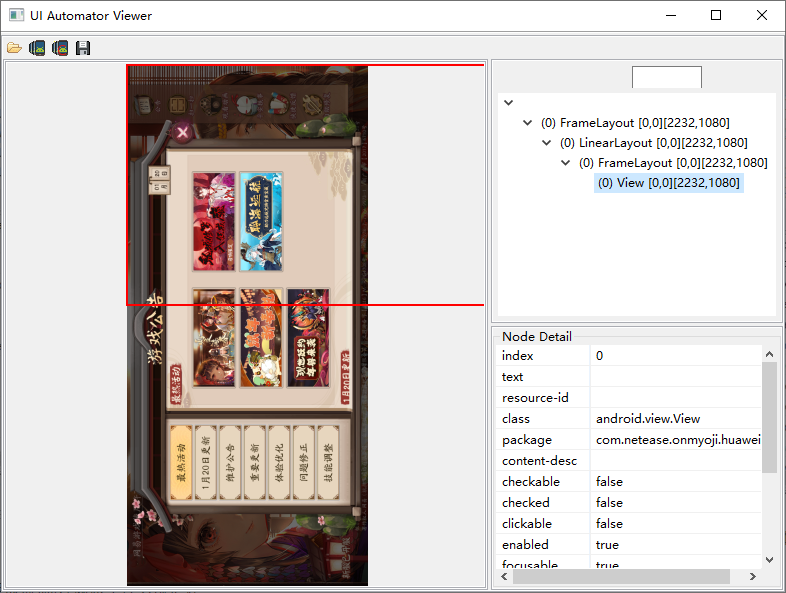Viewport: 786px width, 593px height.
Task: Select the package value com.netease.onmyoji.huawei
Action: coord(676,440)
